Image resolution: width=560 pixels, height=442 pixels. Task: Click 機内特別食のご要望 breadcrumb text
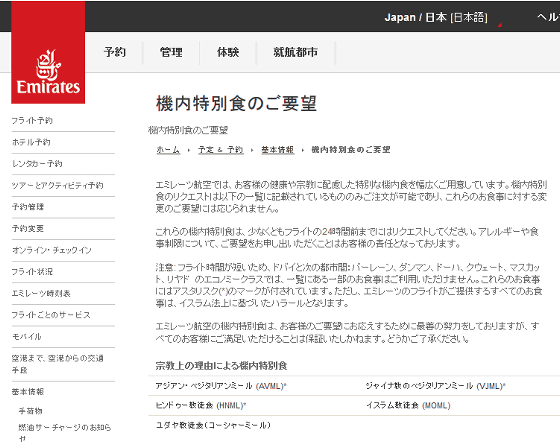point(351,150)
